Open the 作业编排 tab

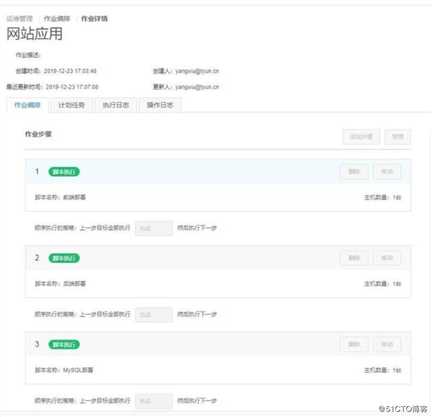tap(27, 105)
